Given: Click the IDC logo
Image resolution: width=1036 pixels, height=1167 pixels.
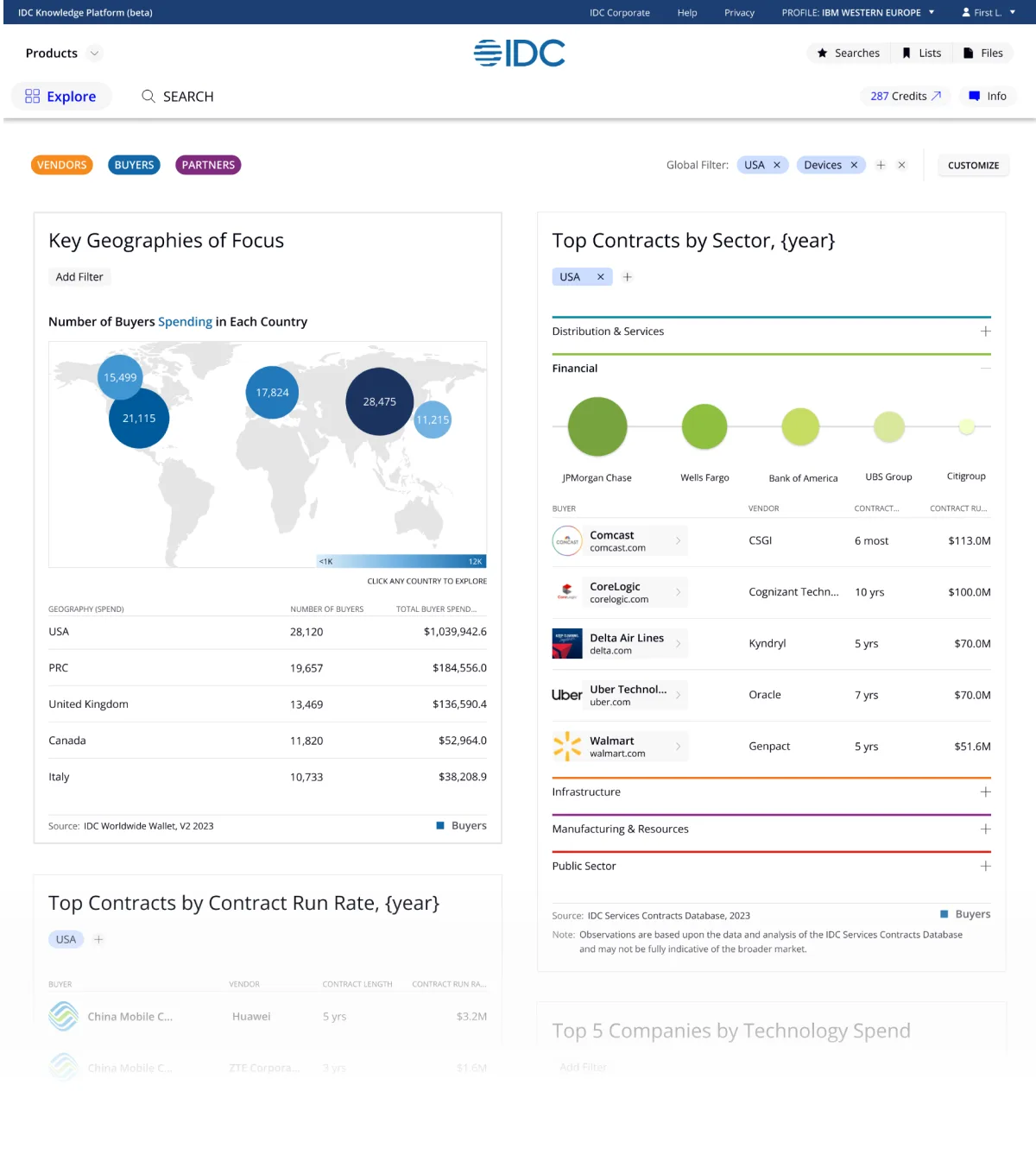Looking at the screenshot, I should pyautogui.click(x=519, y=53).
